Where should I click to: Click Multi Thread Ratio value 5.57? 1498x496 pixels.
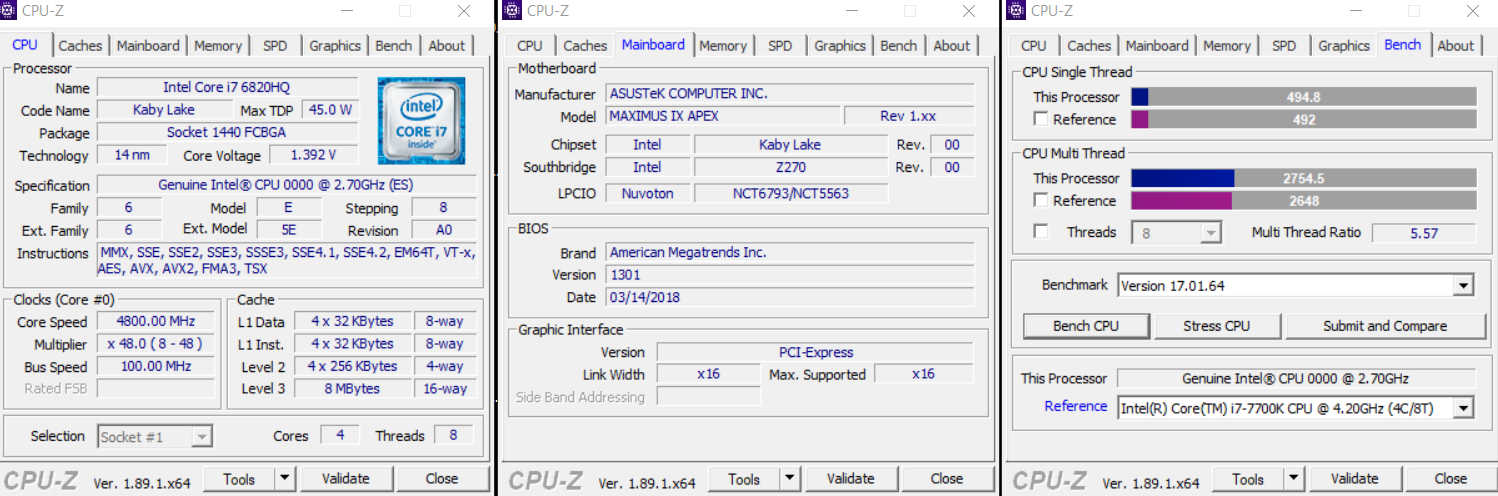[1423, 232]
